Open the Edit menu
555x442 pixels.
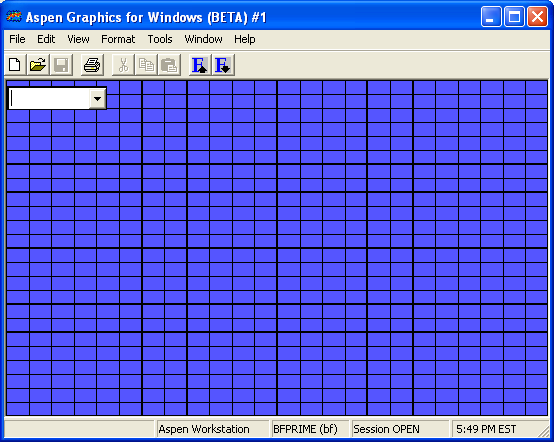tap(46, 39)
